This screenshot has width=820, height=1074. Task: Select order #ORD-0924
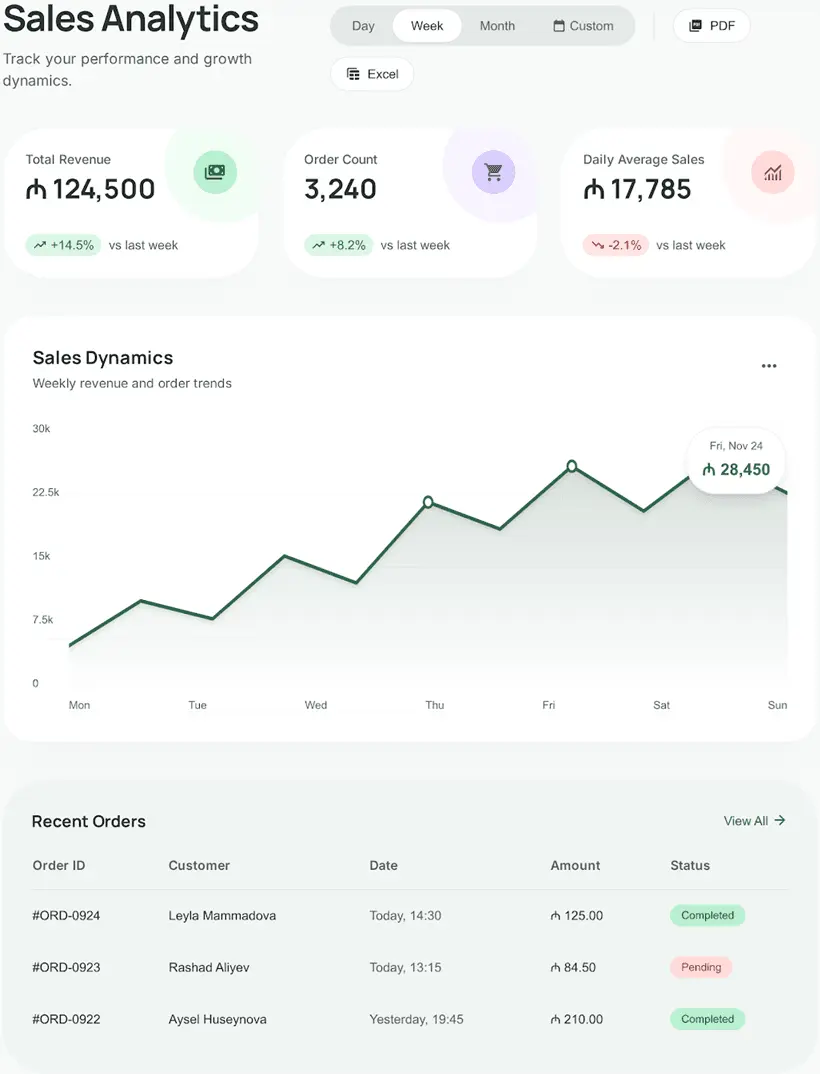(66, 916)
